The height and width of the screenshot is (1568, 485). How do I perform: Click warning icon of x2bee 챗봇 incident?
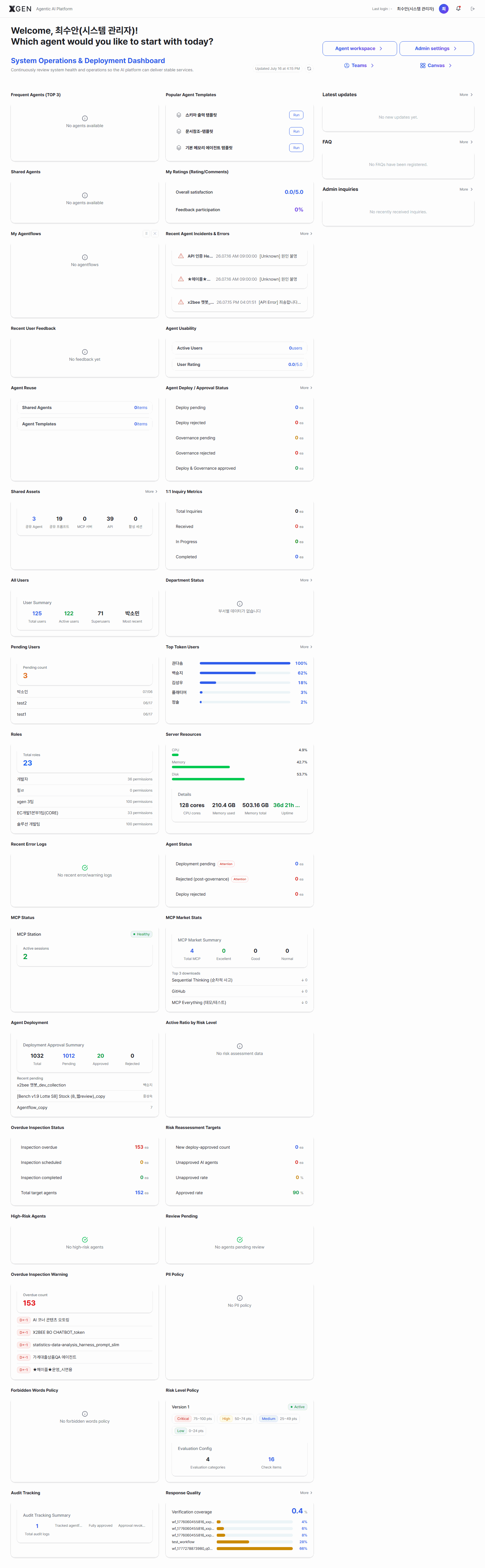click(181, 302)
